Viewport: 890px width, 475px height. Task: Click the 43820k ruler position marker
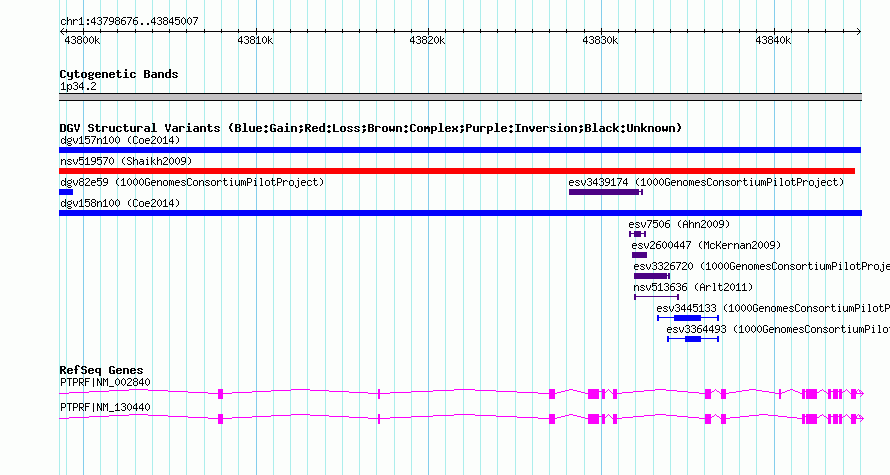tap(427, 40)
